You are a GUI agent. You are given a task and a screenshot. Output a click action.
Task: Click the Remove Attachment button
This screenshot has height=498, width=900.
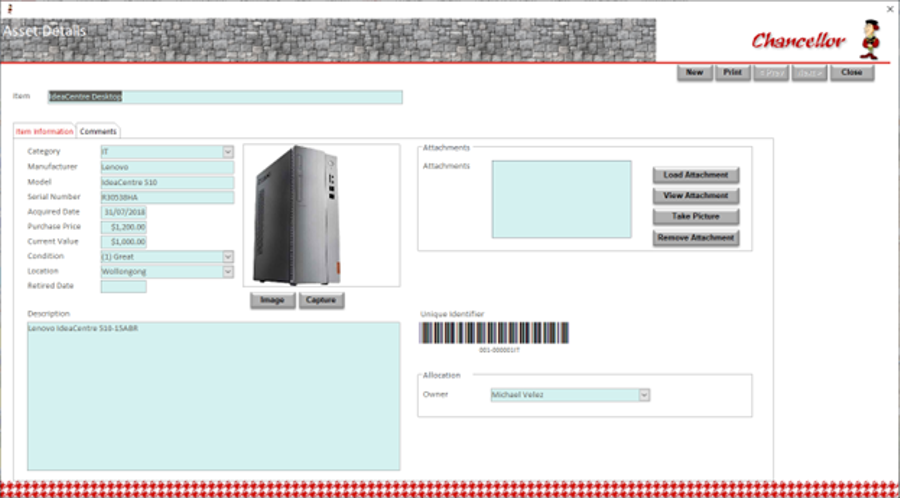[696, 238]
